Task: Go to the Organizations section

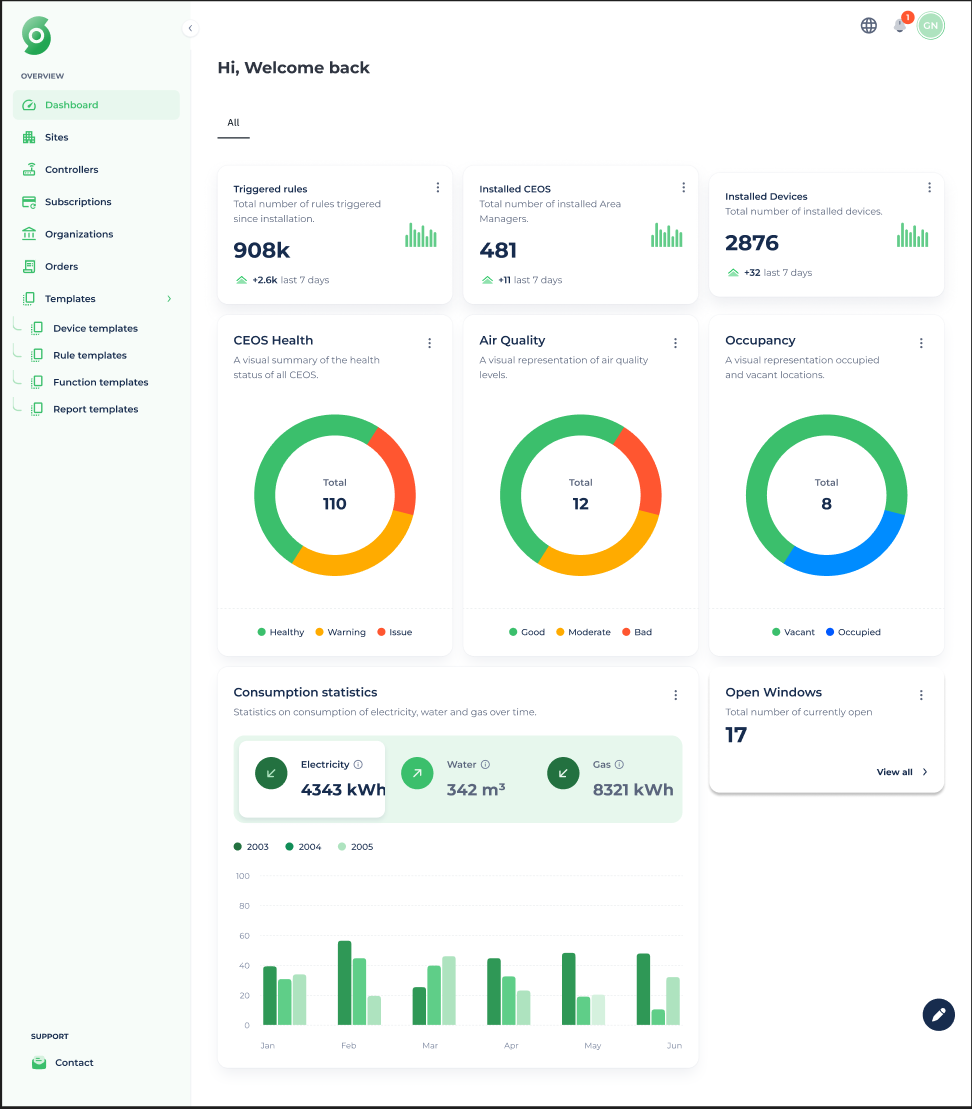Action: (80, 233)
